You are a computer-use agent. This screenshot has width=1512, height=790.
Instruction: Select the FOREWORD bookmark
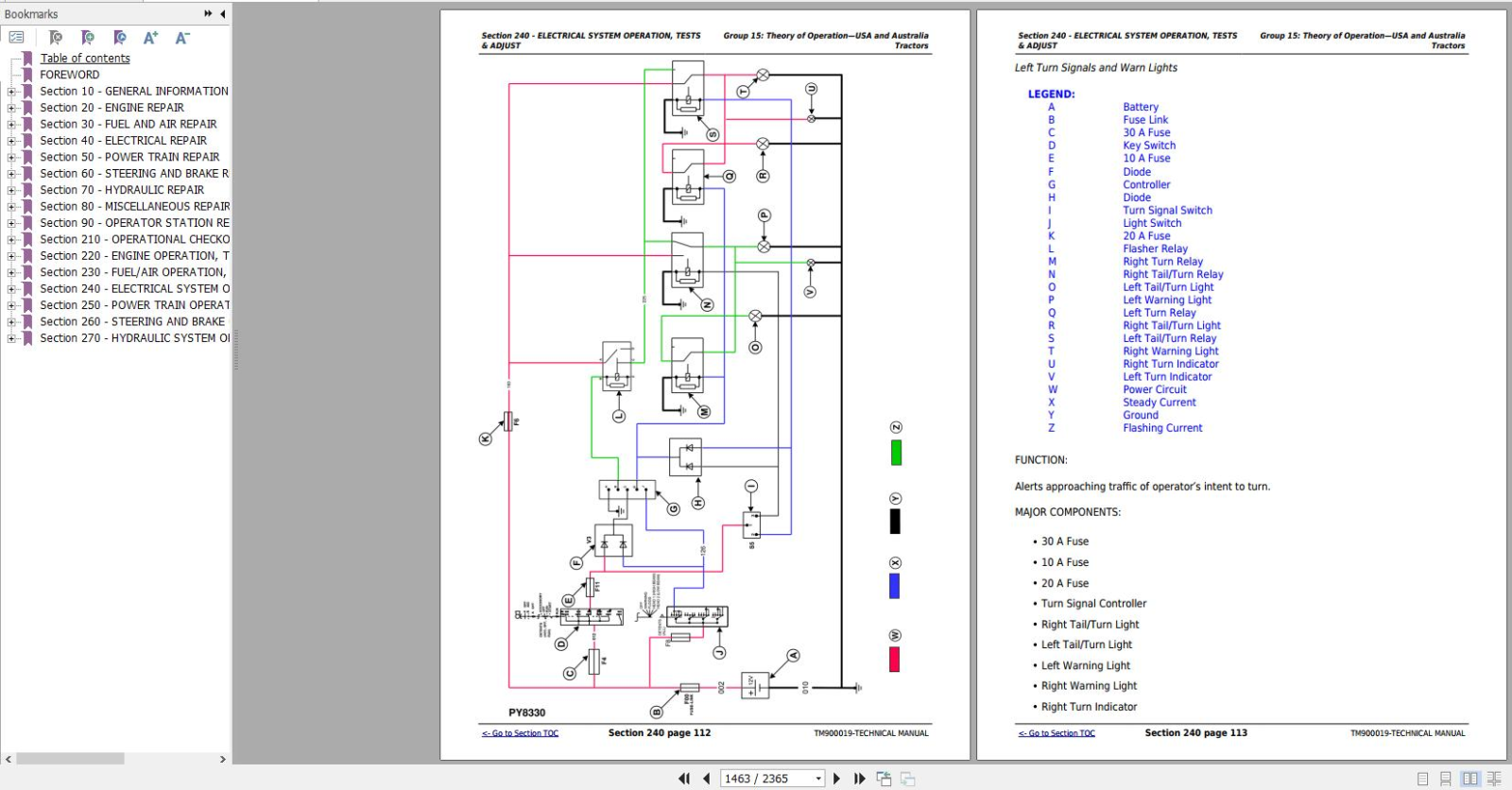point(69,75)
